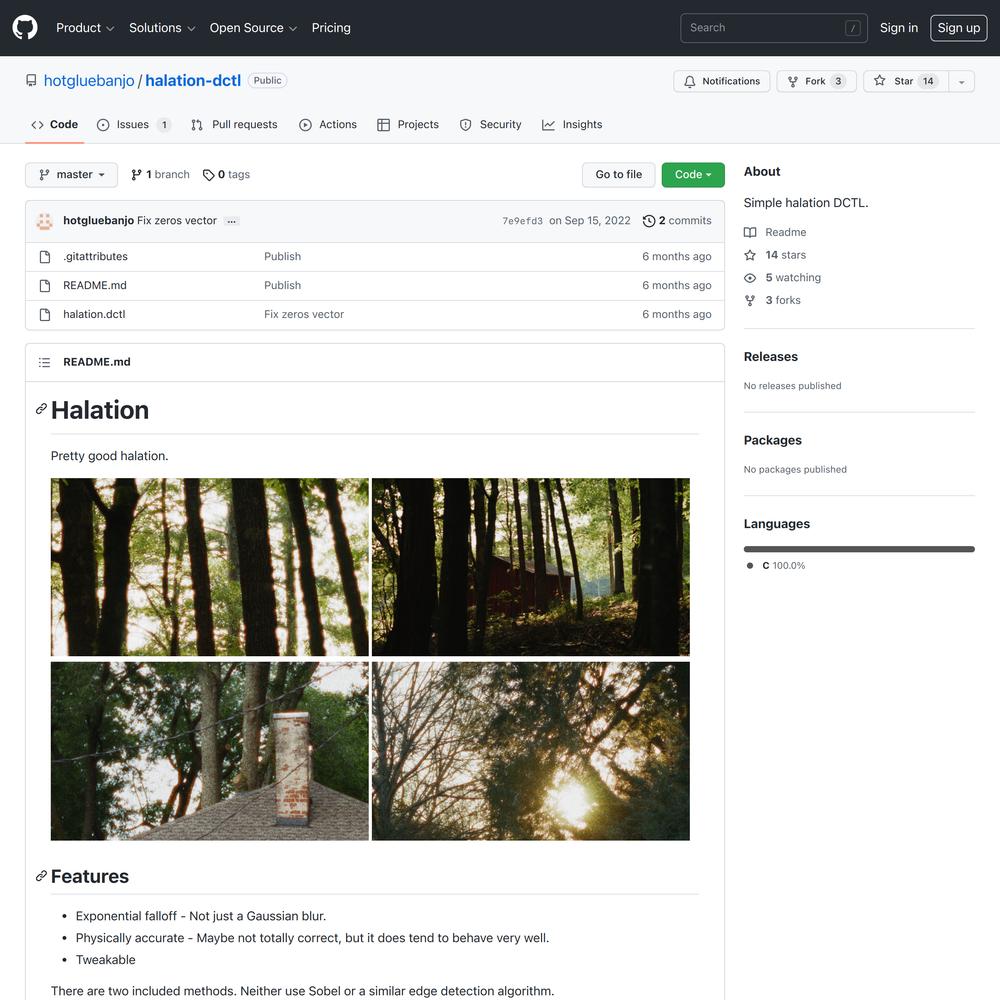Click the file icon beside halation.dctl

coord(45,315)
